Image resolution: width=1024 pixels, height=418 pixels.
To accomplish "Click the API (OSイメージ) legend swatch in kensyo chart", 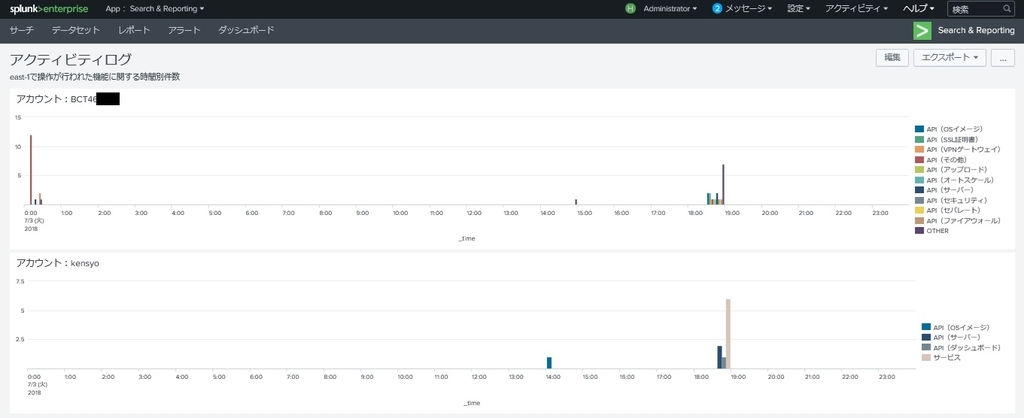I will (x=926, y=327).
